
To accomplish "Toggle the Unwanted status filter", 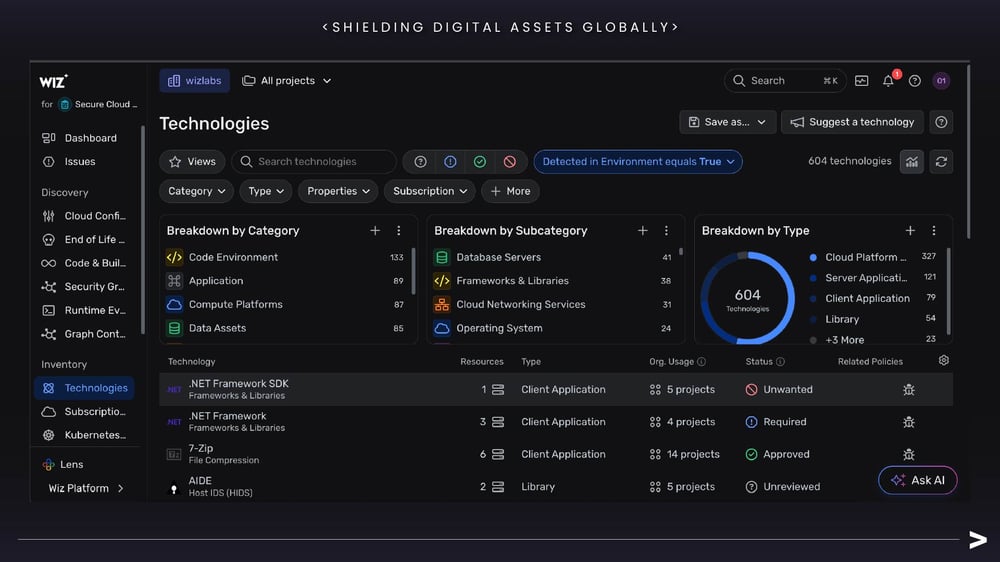I will point(510,161).
